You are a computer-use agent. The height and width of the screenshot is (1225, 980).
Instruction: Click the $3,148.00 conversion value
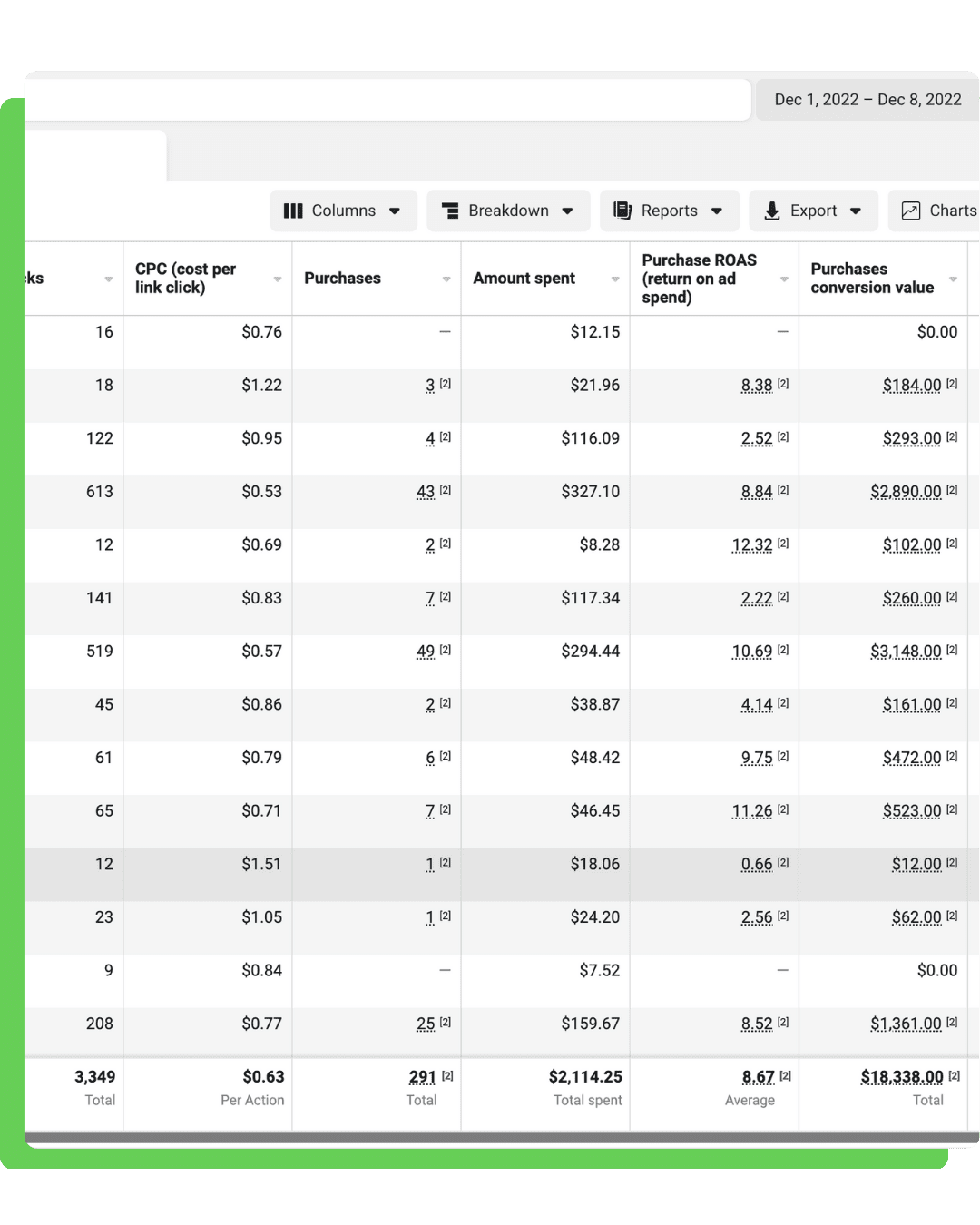tap(906, 652)
